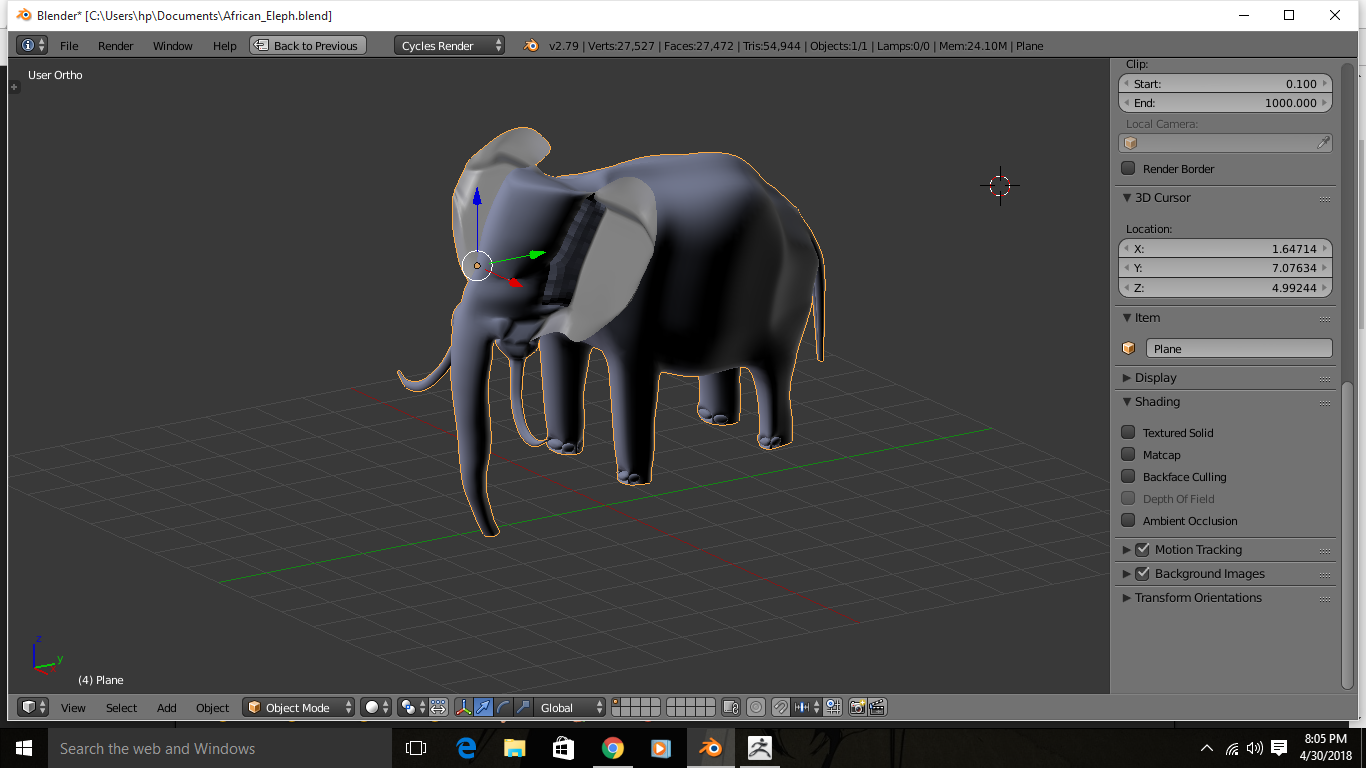Click the green Y axis manipulator arrow

pos(537,254)
